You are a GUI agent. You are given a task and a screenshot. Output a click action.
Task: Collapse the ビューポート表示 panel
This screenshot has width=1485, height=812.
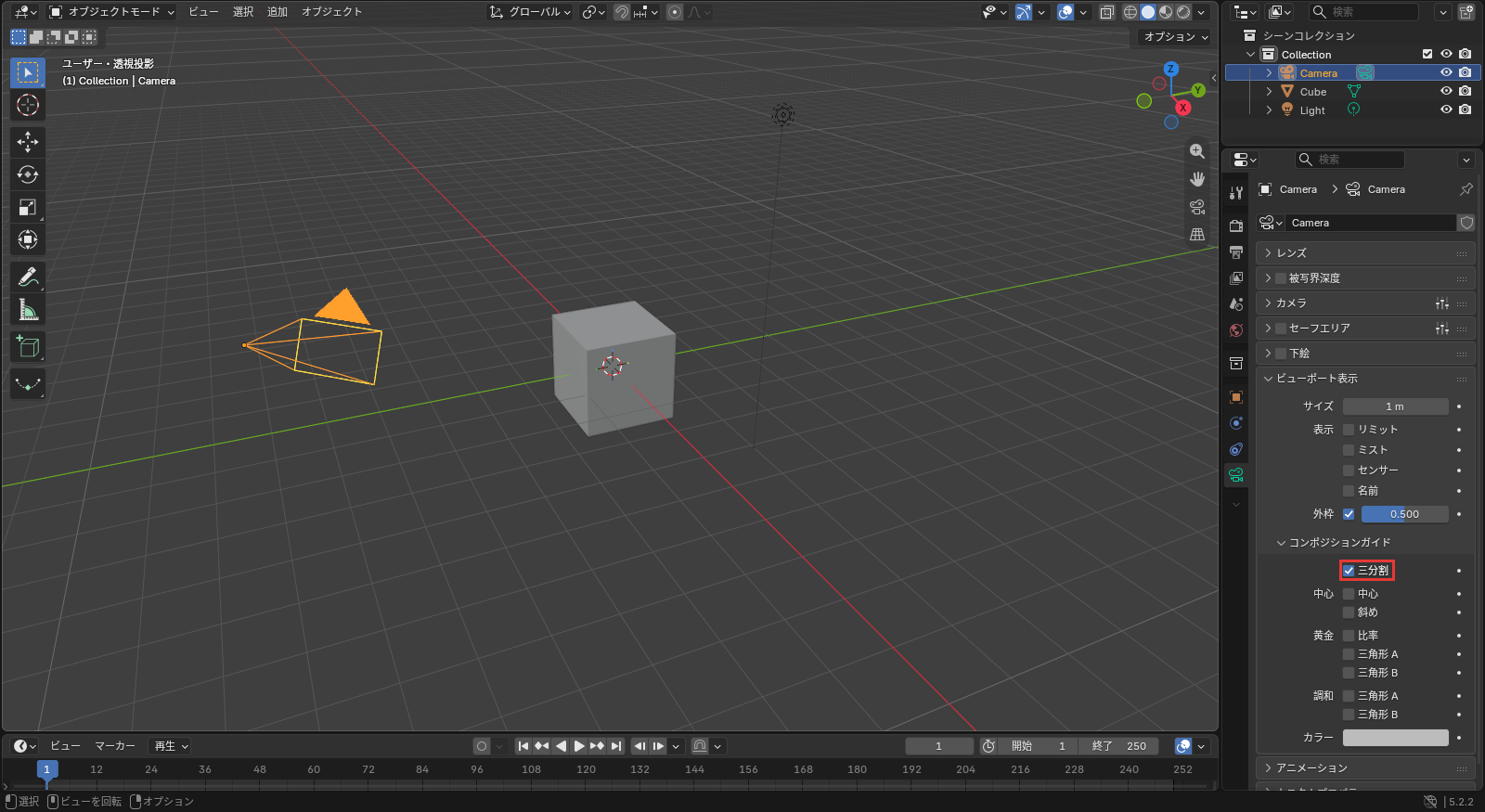click(x=1365, y=379)
